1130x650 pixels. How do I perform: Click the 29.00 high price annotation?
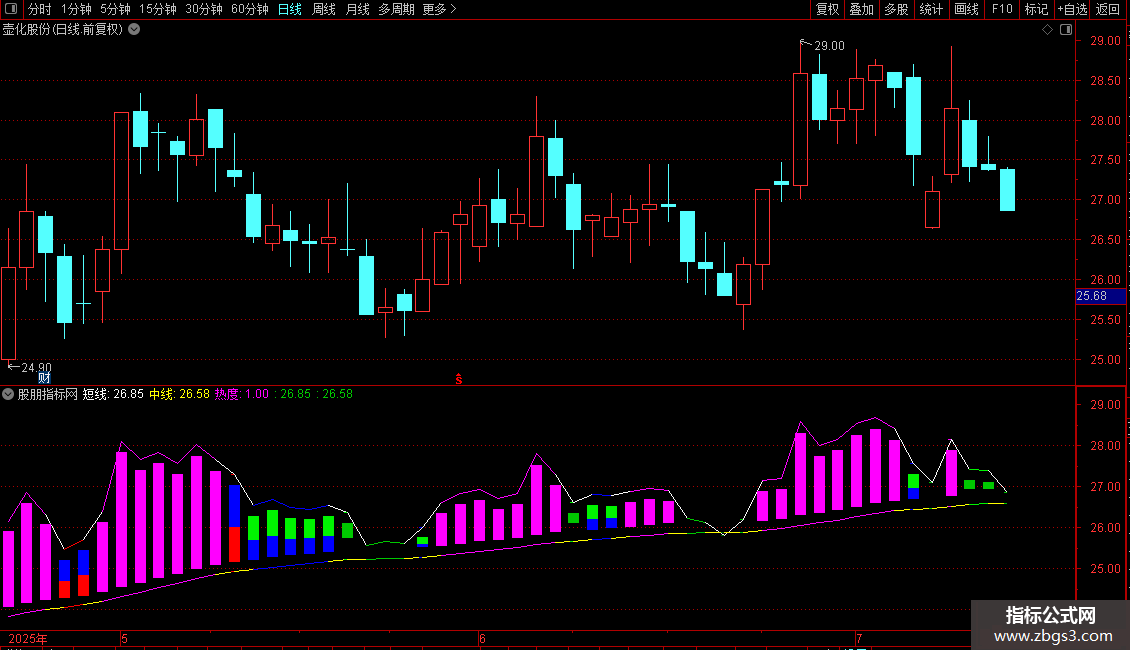pyautogui.click(x=829, y=45)
